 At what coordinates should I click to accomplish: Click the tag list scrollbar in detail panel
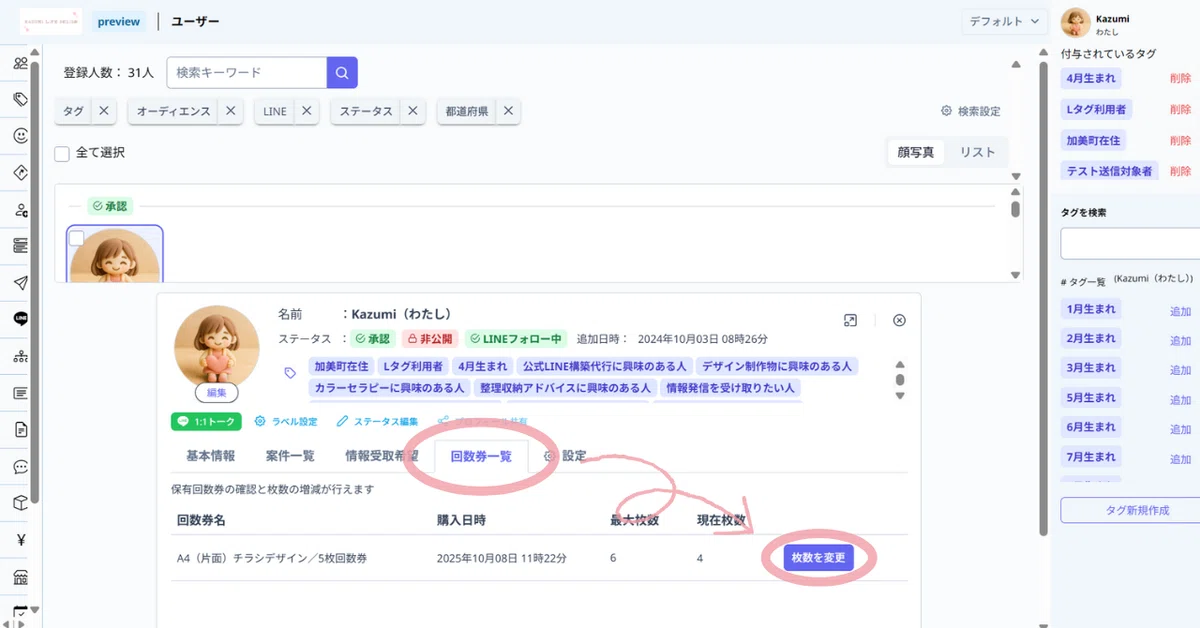(x=900, y=380)
